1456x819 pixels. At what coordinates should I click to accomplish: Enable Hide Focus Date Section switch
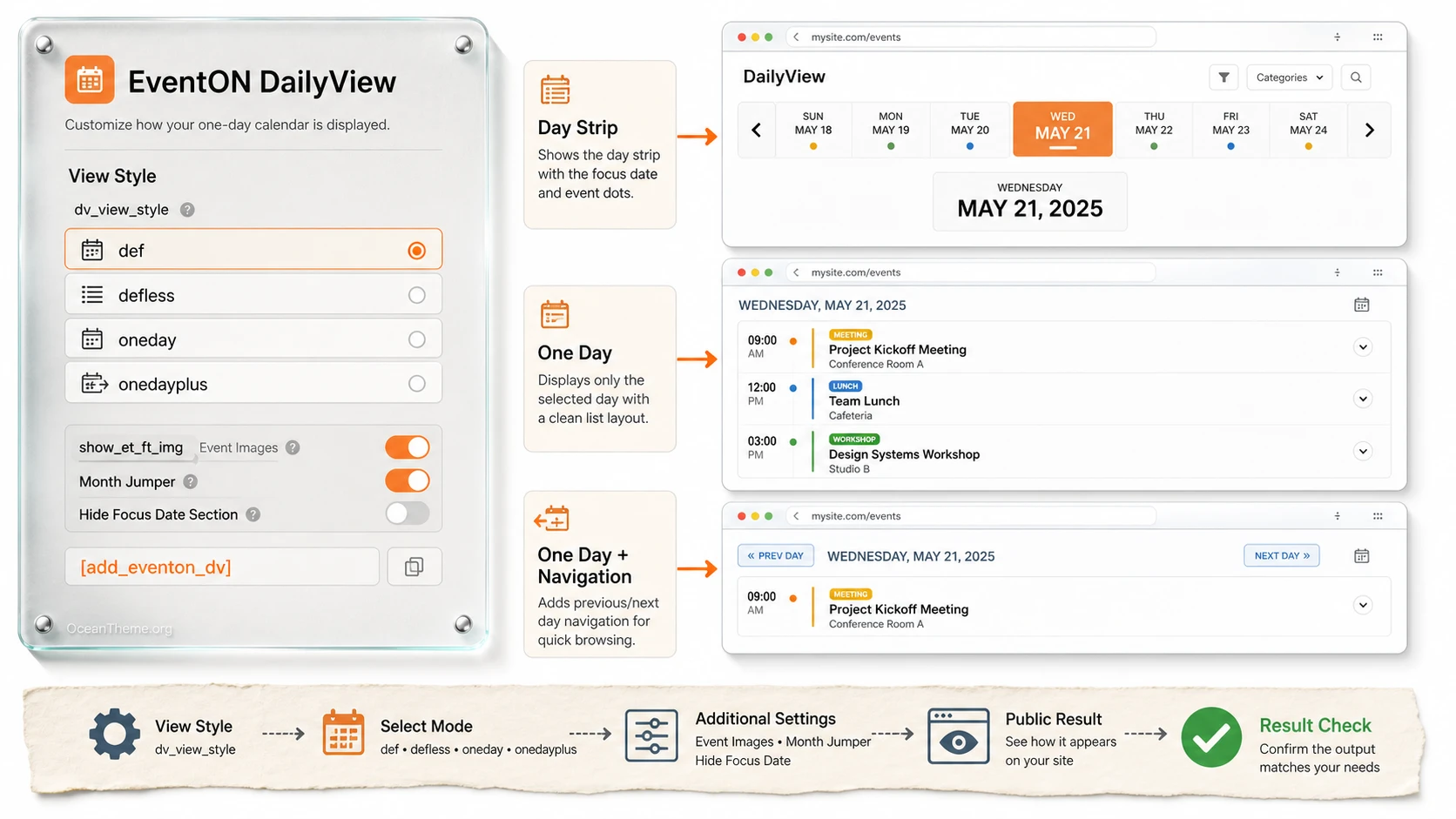click(408, 514)
